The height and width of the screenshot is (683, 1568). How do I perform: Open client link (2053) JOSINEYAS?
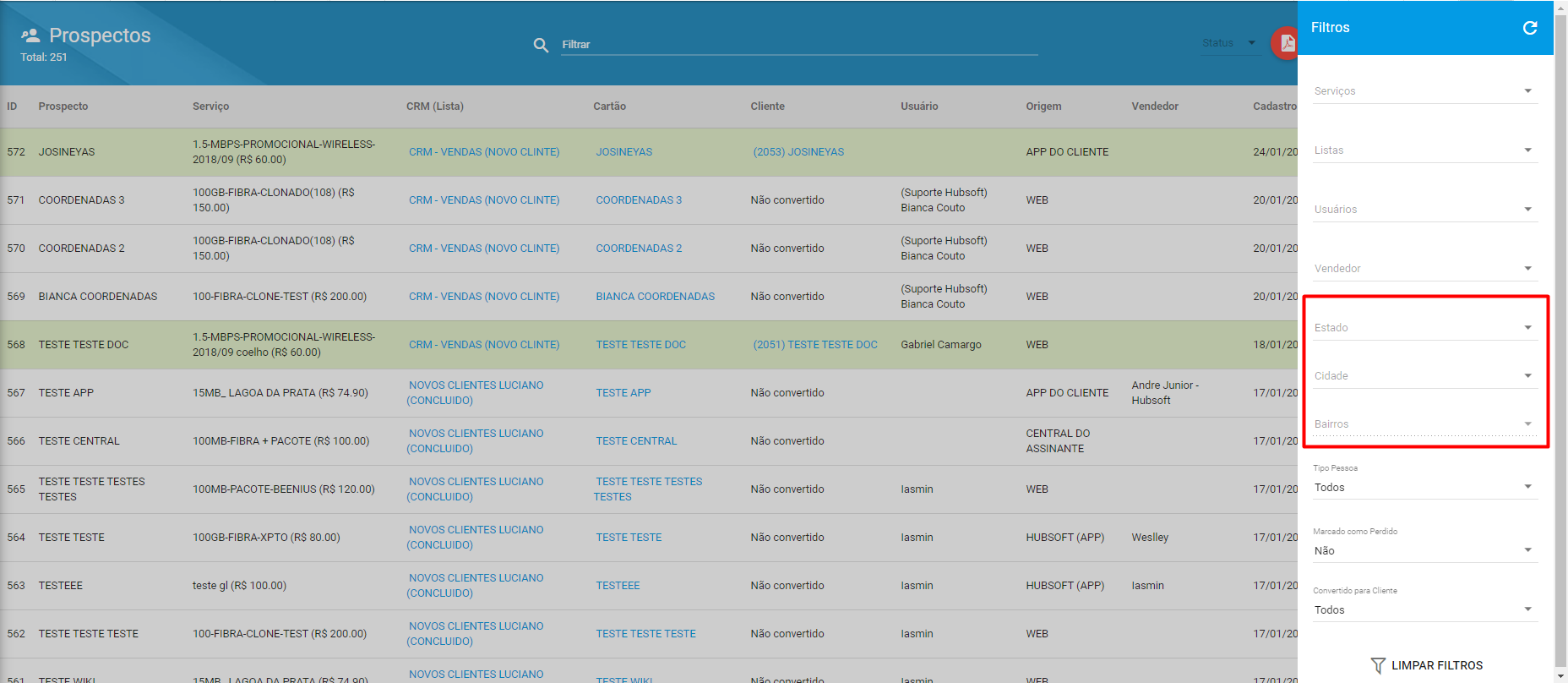798,152
